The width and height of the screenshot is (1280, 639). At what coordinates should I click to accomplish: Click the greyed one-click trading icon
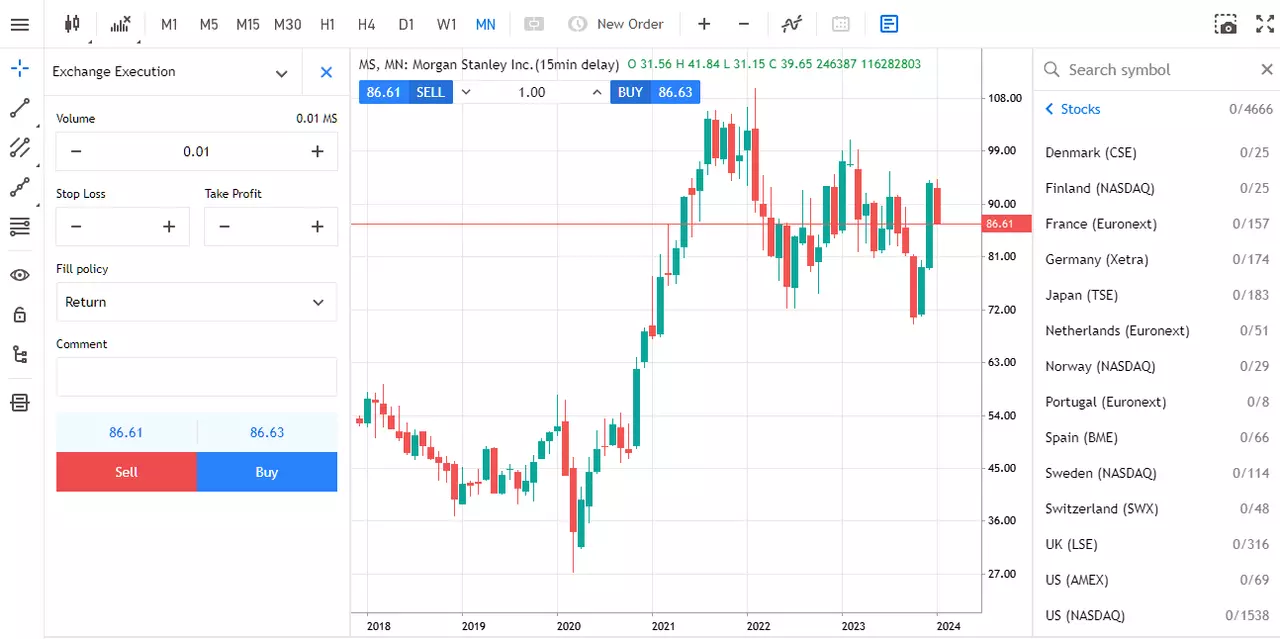534,24
